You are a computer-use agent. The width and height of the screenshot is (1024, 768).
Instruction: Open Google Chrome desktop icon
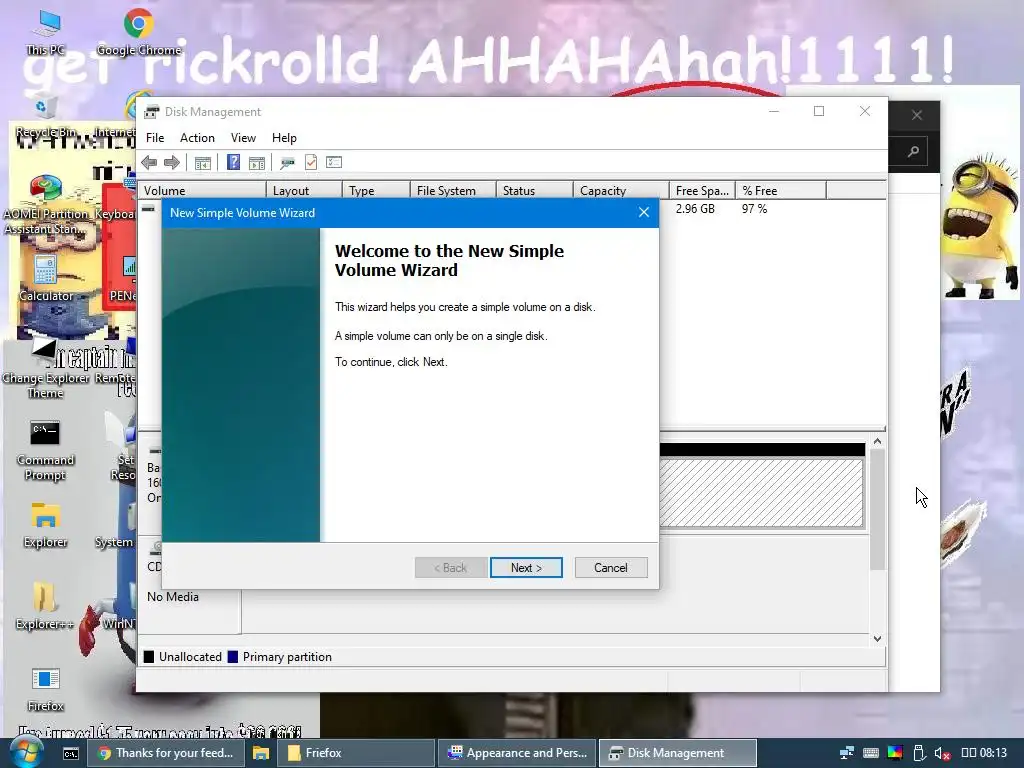click(x=138, y=33)
